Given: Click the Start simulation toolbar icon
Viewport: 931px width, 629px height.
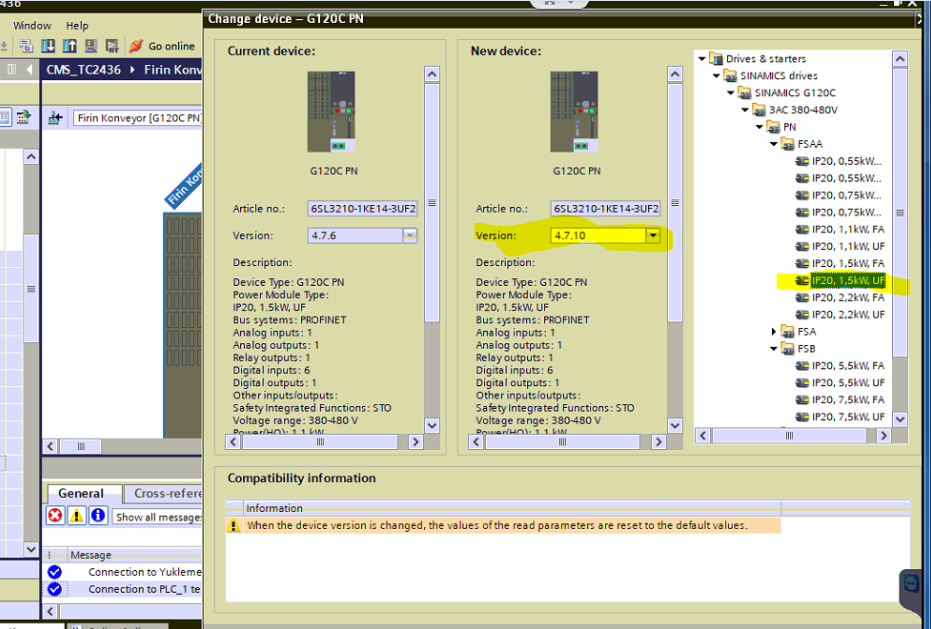Looking at the screenshot, I should [x=90, y=46].
